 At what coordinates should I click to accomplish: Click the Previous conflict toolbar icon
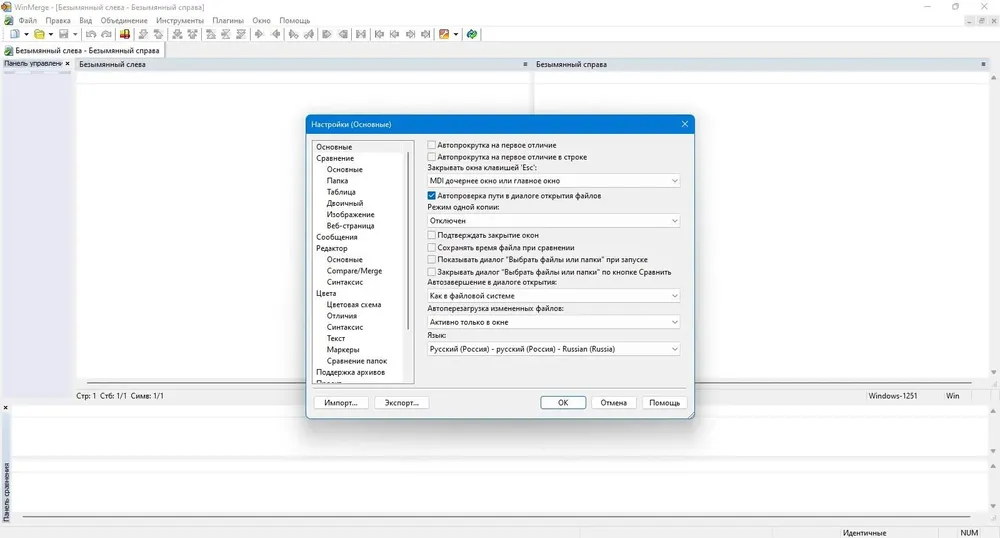193,34
